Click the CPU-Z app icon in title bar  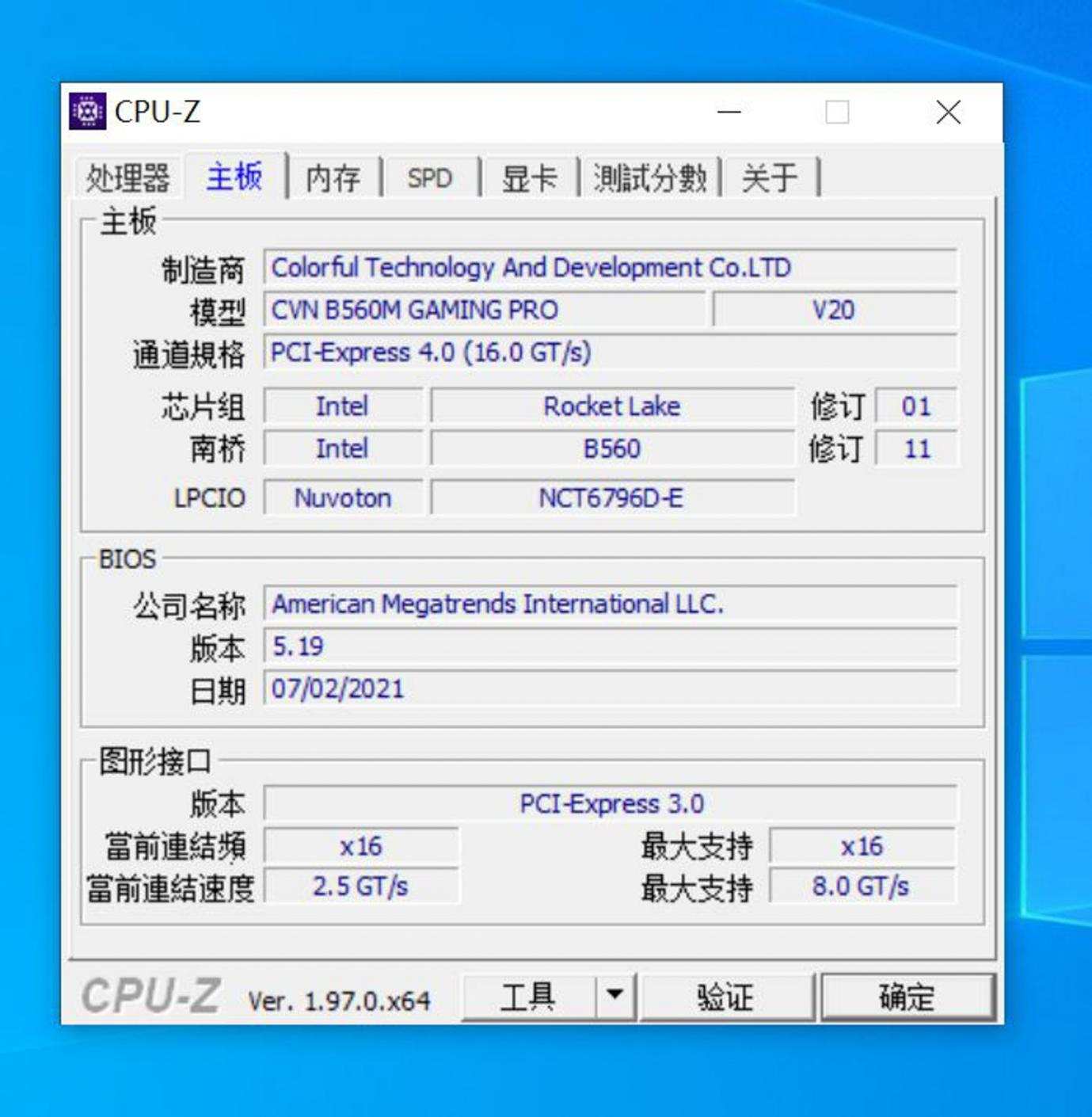(x=87, y=112)
